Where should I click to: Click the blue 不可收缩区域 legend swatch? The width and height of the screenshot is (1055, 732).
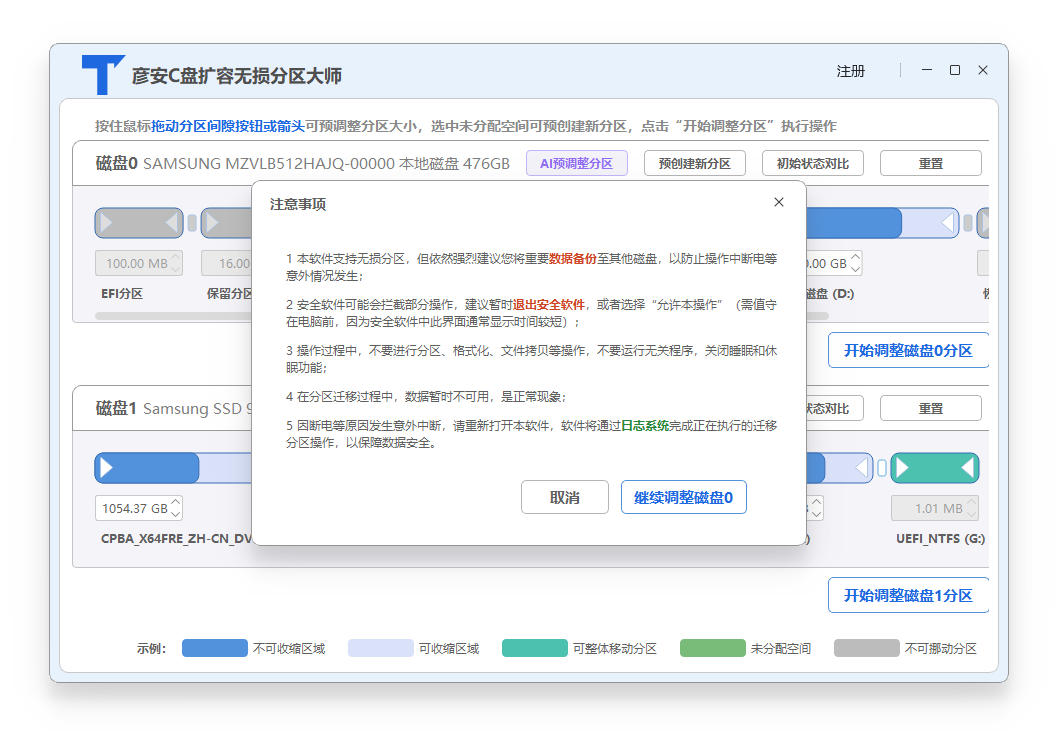tap(215, 648)
